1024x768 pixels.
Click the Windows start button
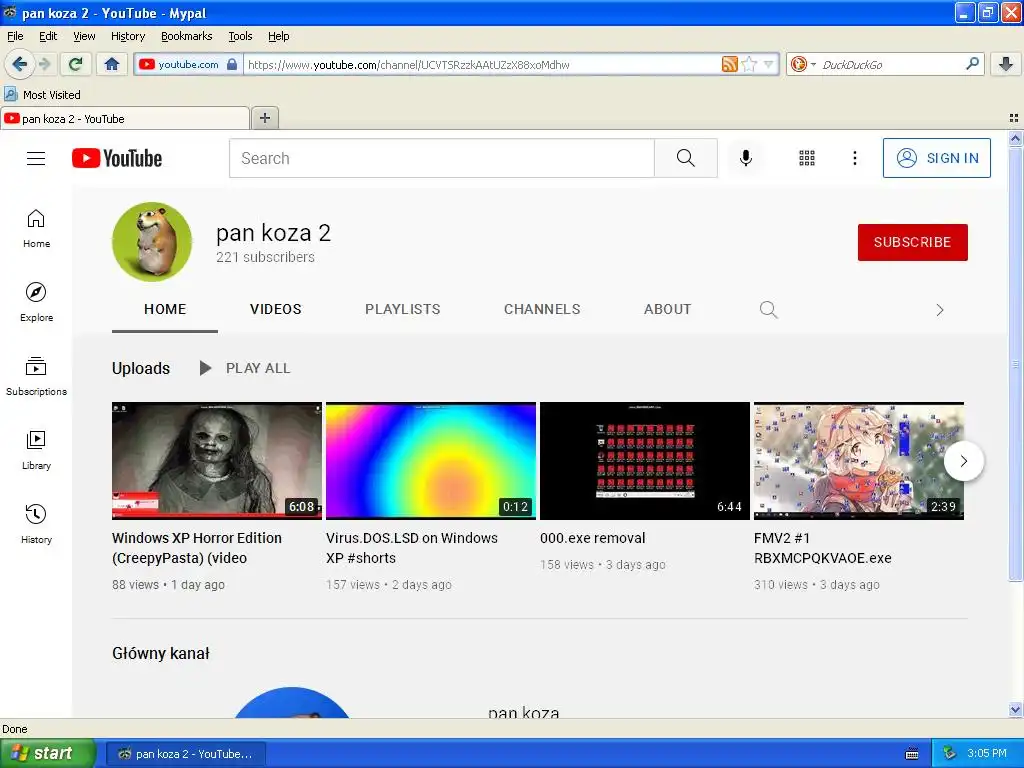[47, 754]
